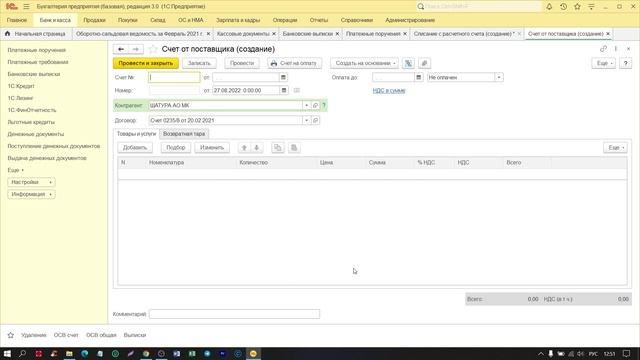
Task: Open calendar for Счет № date
Action: (283, 77)
